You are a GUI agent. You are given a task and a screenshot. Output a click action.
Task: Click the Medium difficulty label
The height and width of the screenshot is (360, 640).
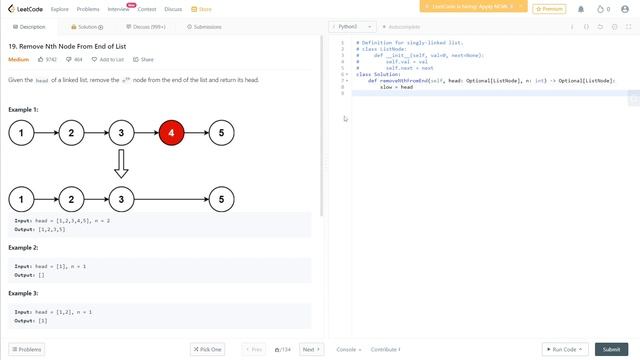point(19,60)
